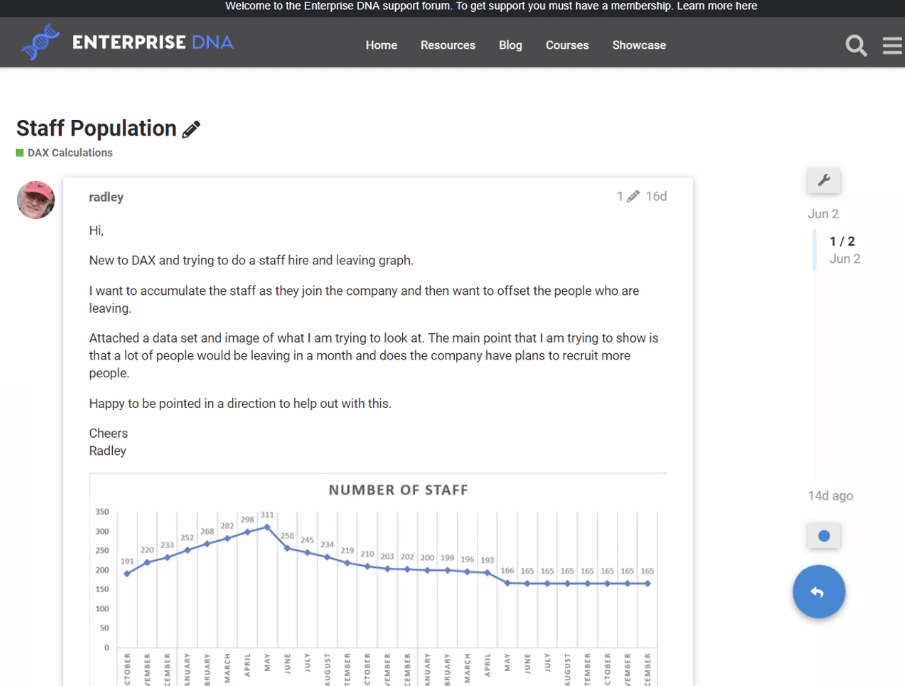Jump to Jun 2 at timeline top
The image size is (905, 686).
click(x=823, y=213)
